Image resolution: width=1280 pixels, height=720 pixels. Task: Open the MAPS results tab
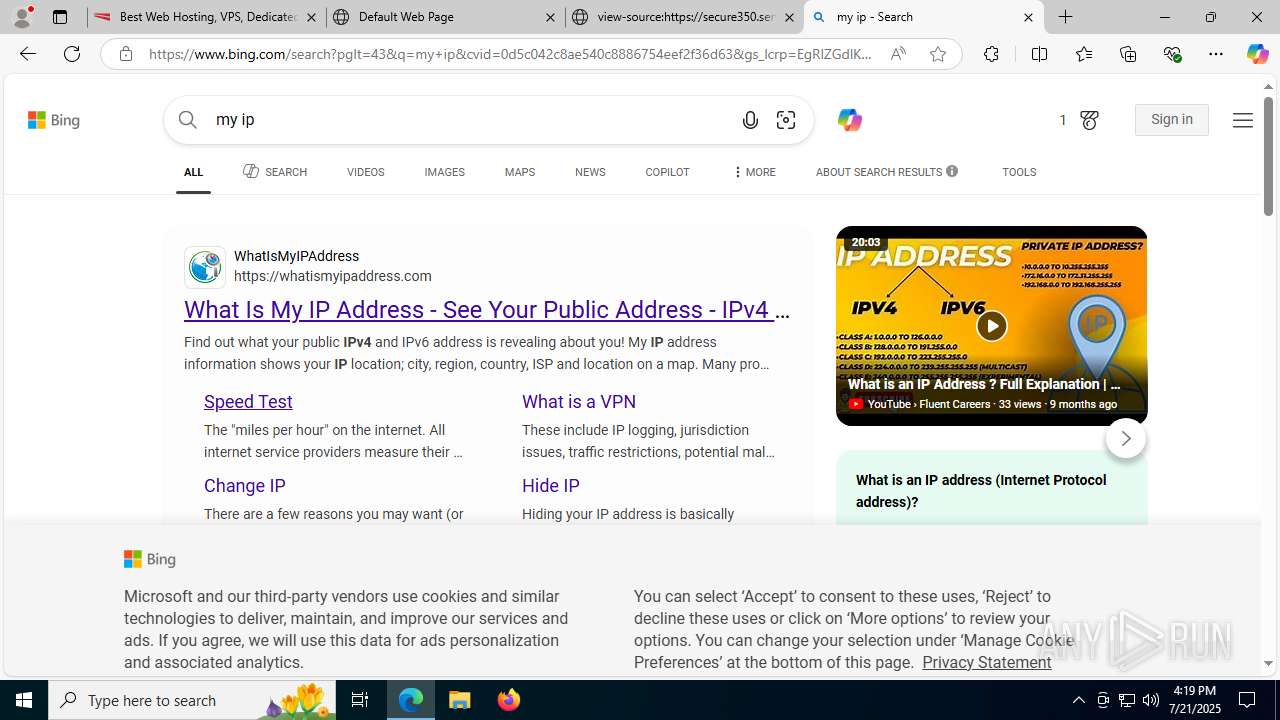[519, 172]
